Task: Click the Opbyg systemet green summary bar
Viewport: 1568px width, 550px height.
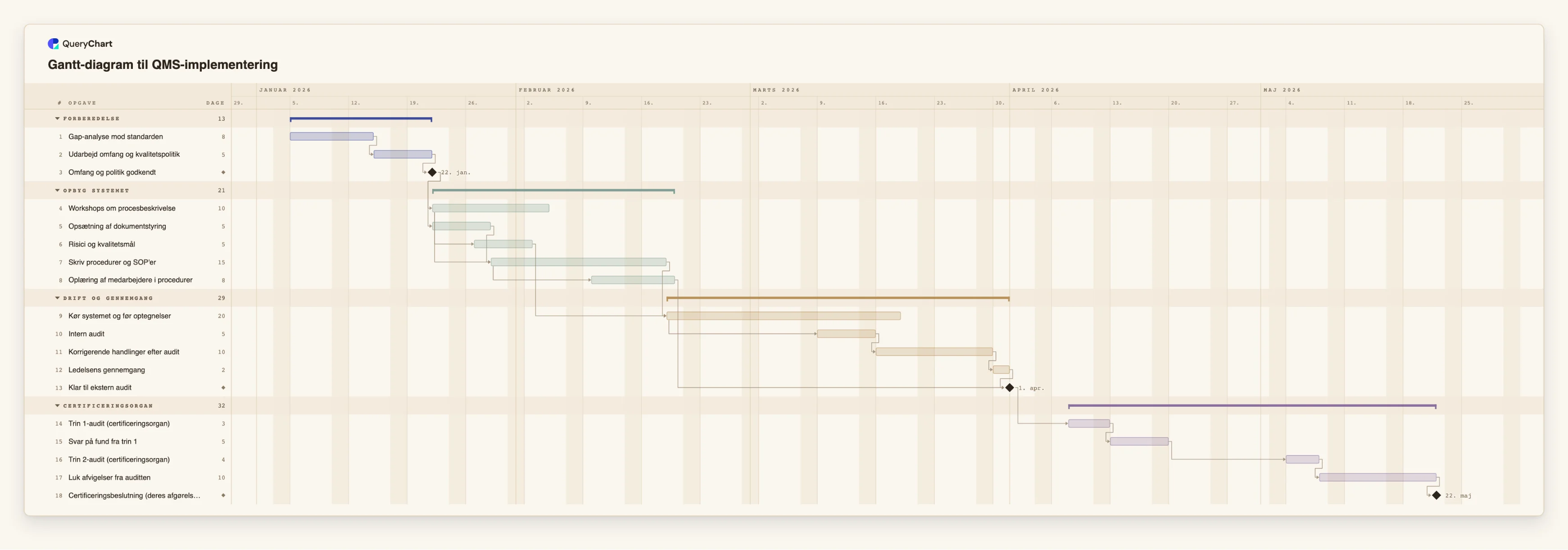Action: [x=553, y=191]
